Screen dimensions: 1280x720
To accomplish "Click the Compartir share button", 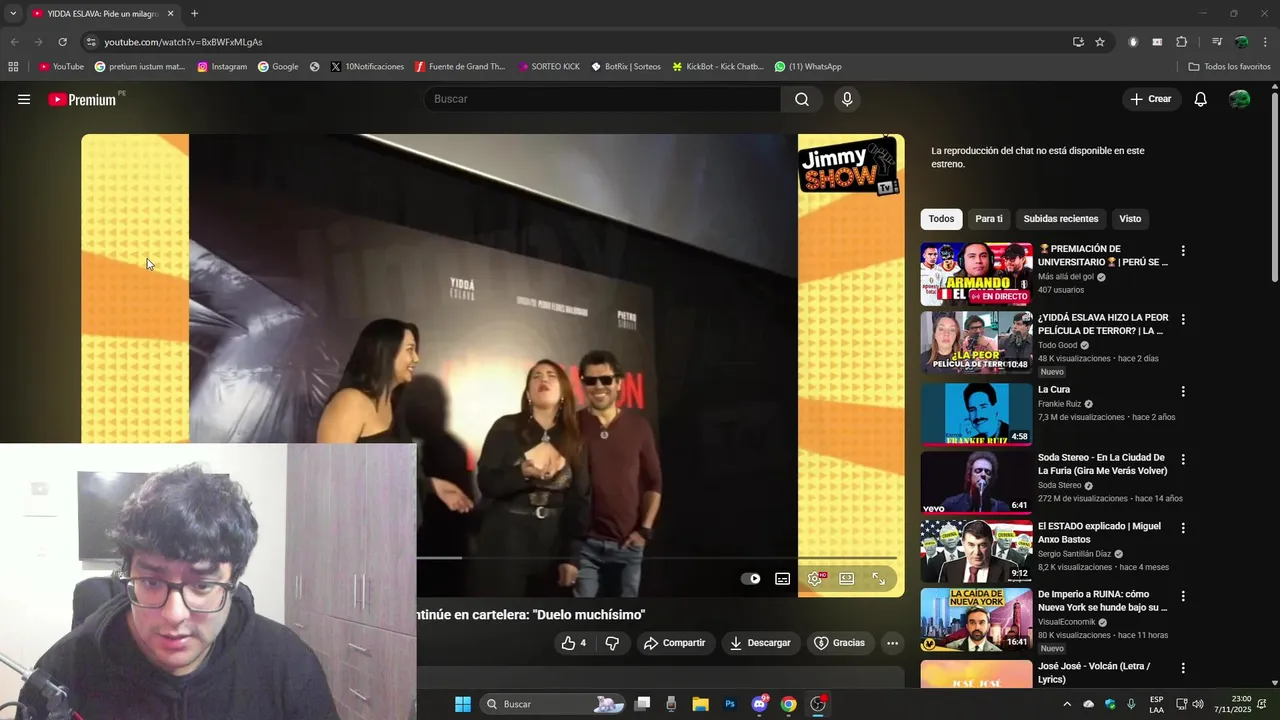I will [674, 643].
